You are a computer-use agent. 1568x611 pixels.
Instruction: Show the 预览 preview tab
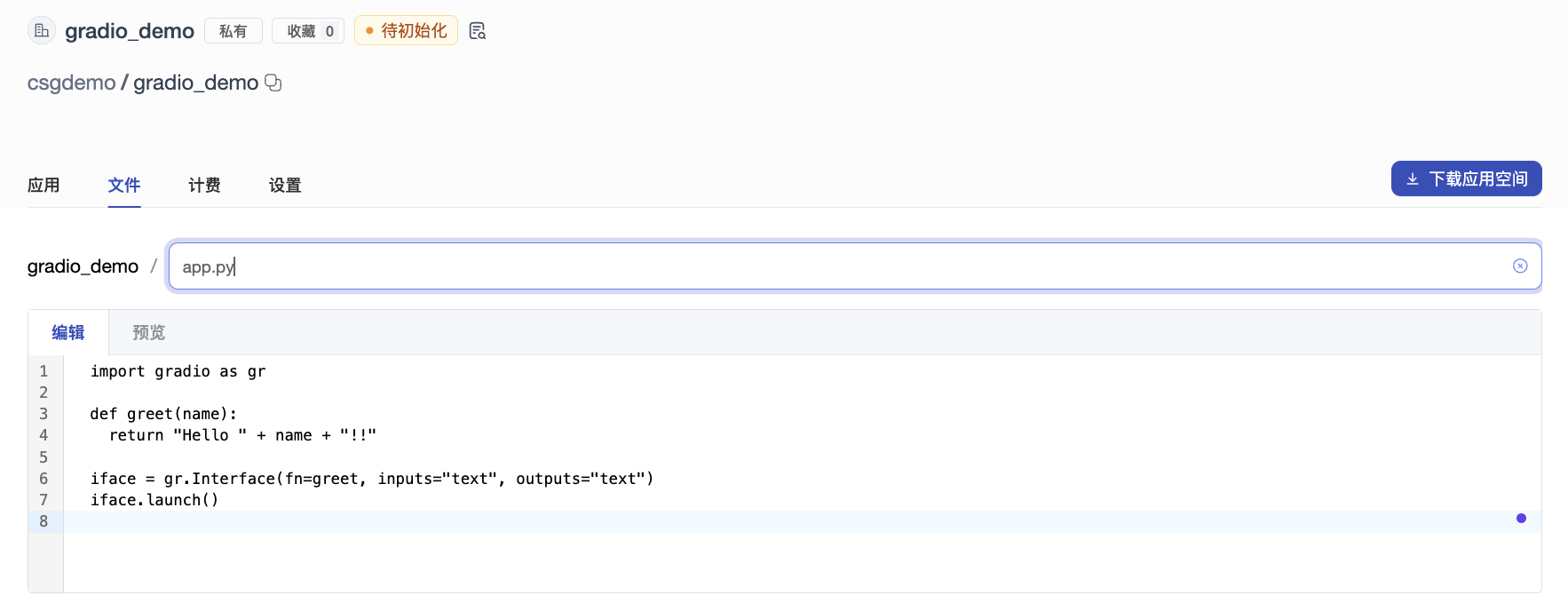point(149,333)
